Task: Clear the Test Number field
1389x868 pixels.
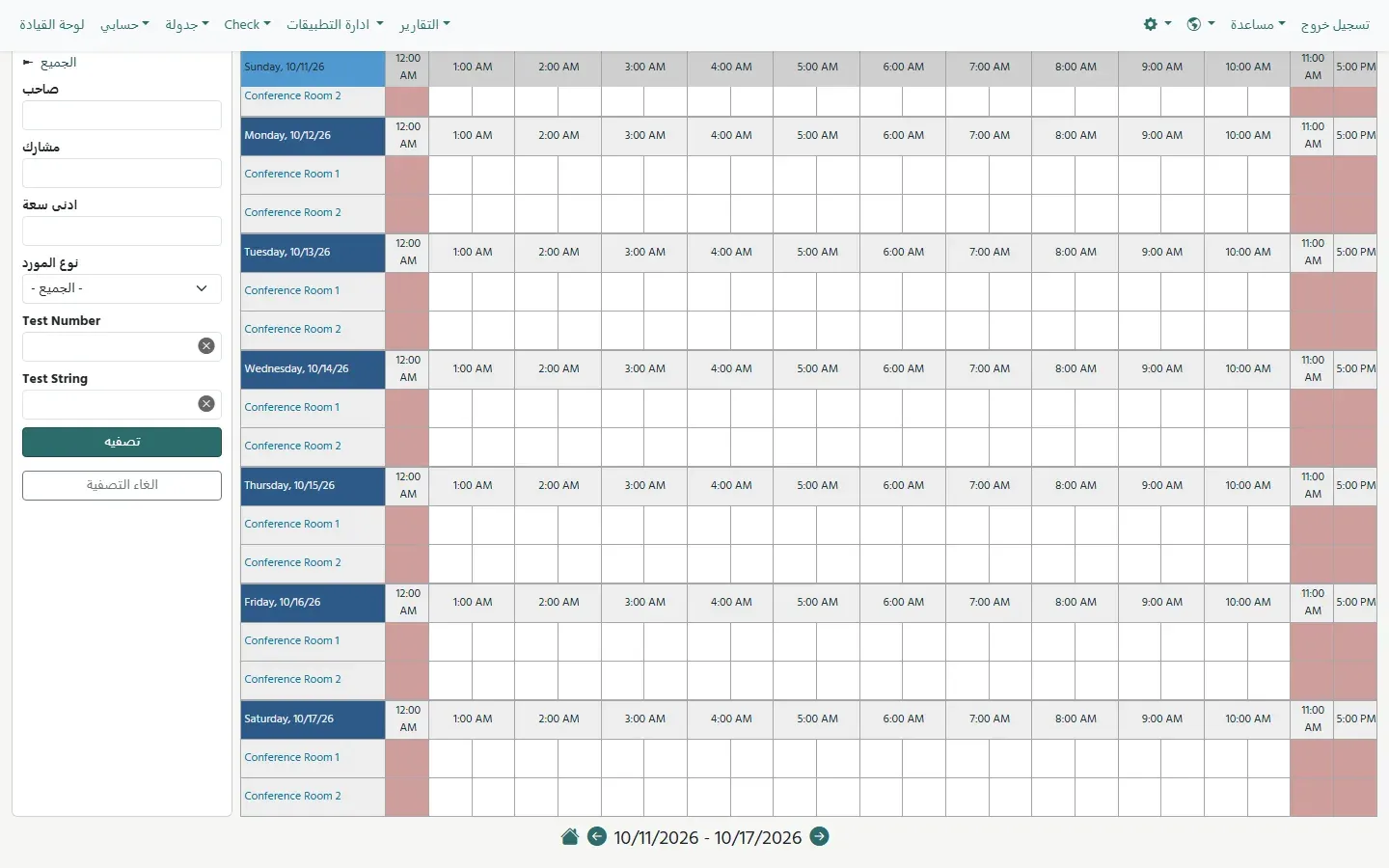Action: coord(206,346)
